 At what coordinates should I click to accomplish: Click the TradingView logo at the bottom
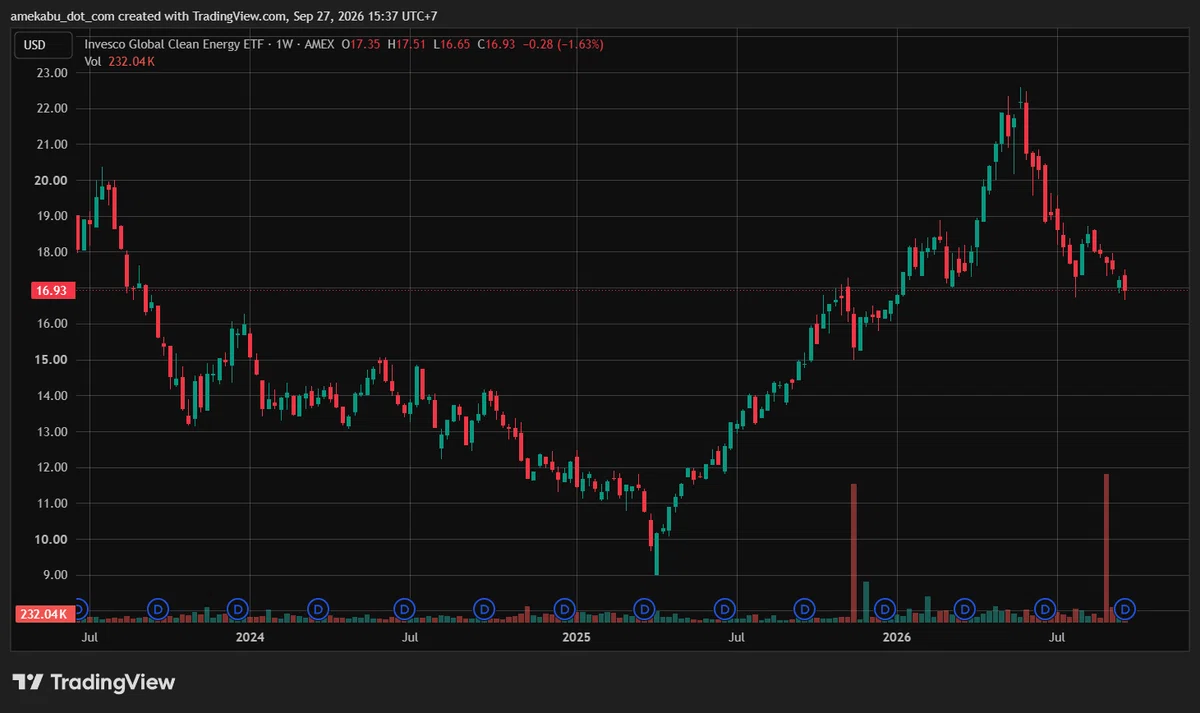click(94, 682)
